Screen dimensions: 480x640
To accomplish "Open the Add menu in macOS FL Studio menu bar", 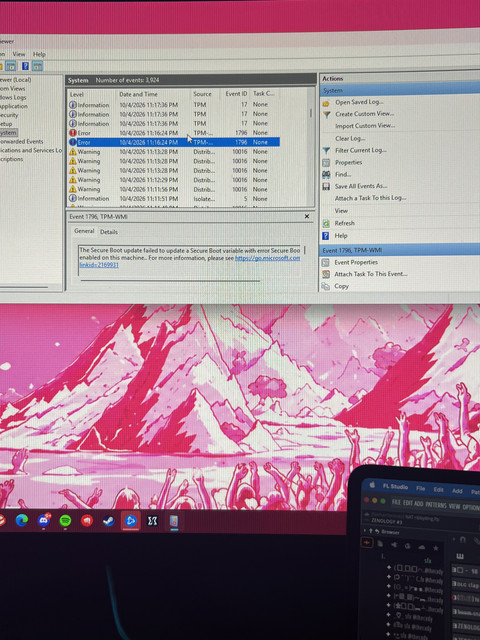I will click(x=457, y=491).
